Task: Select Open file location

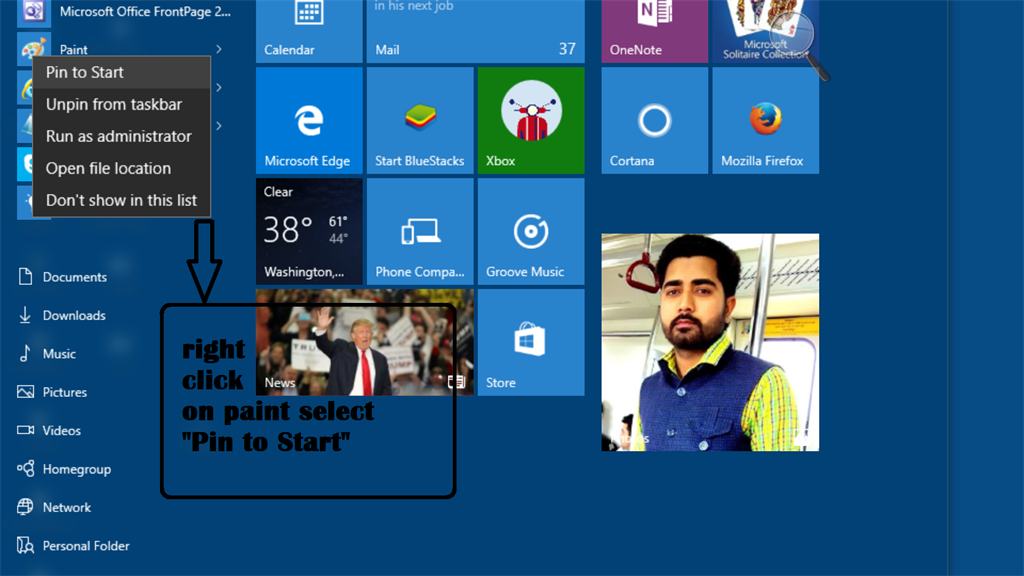Action: tap(121, 168)
